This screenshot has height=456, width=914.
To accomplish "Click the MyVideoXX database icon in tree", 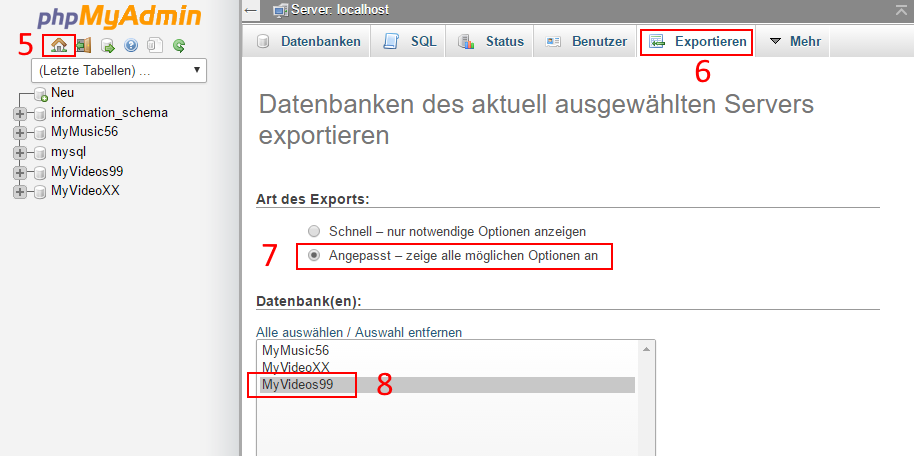I will click(40, 192).
